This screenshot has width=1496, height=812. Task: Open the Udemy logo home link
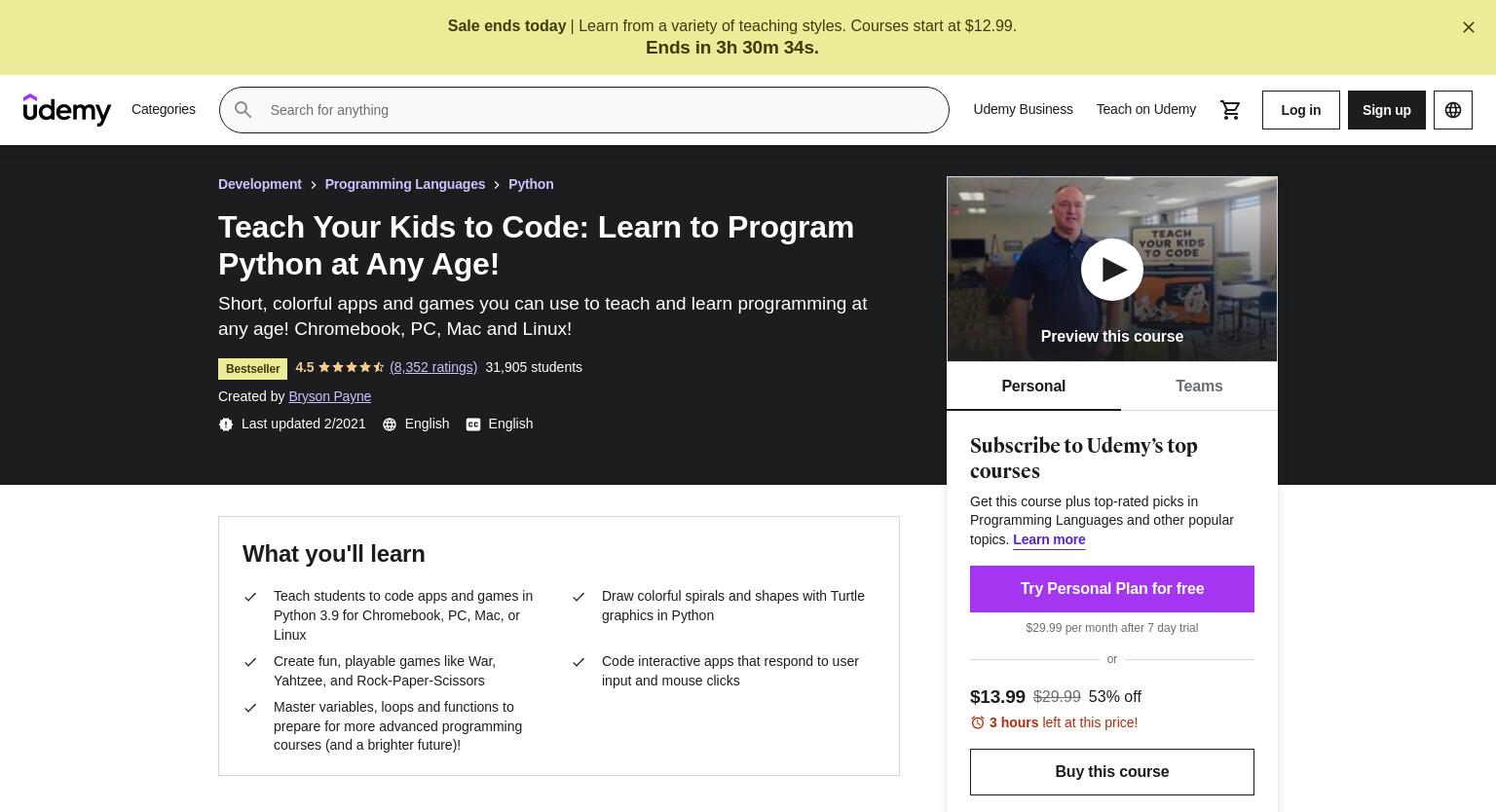click(67, 110)
